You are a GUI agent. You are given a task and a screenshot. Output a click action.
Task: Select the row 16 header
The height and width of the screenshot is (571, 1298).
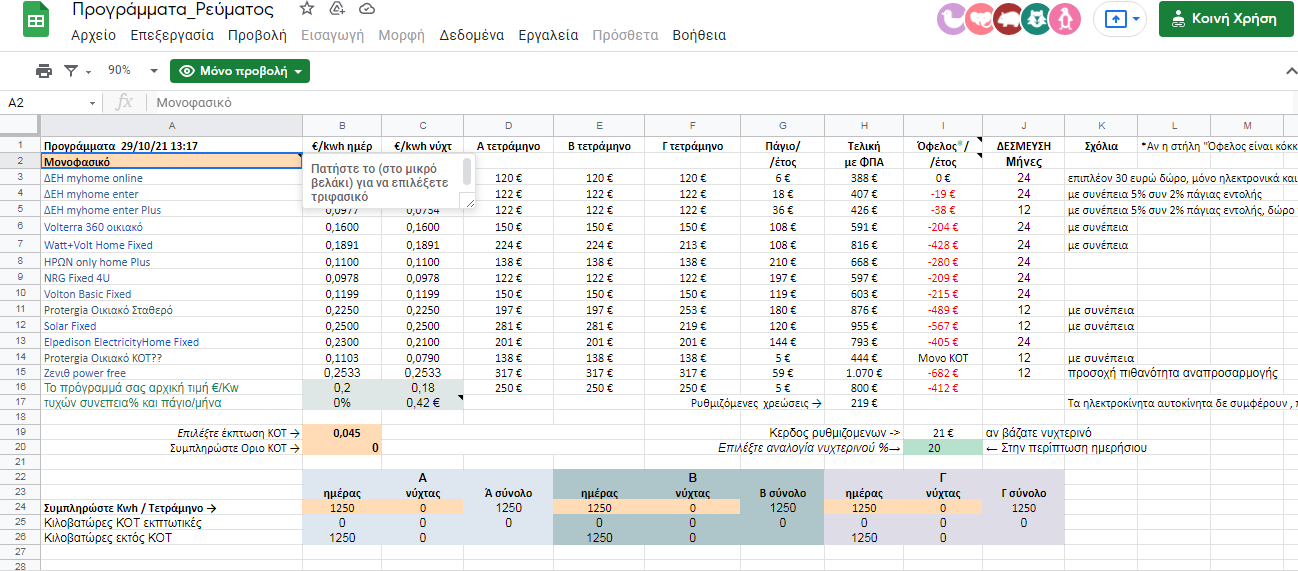coord(20,387)
